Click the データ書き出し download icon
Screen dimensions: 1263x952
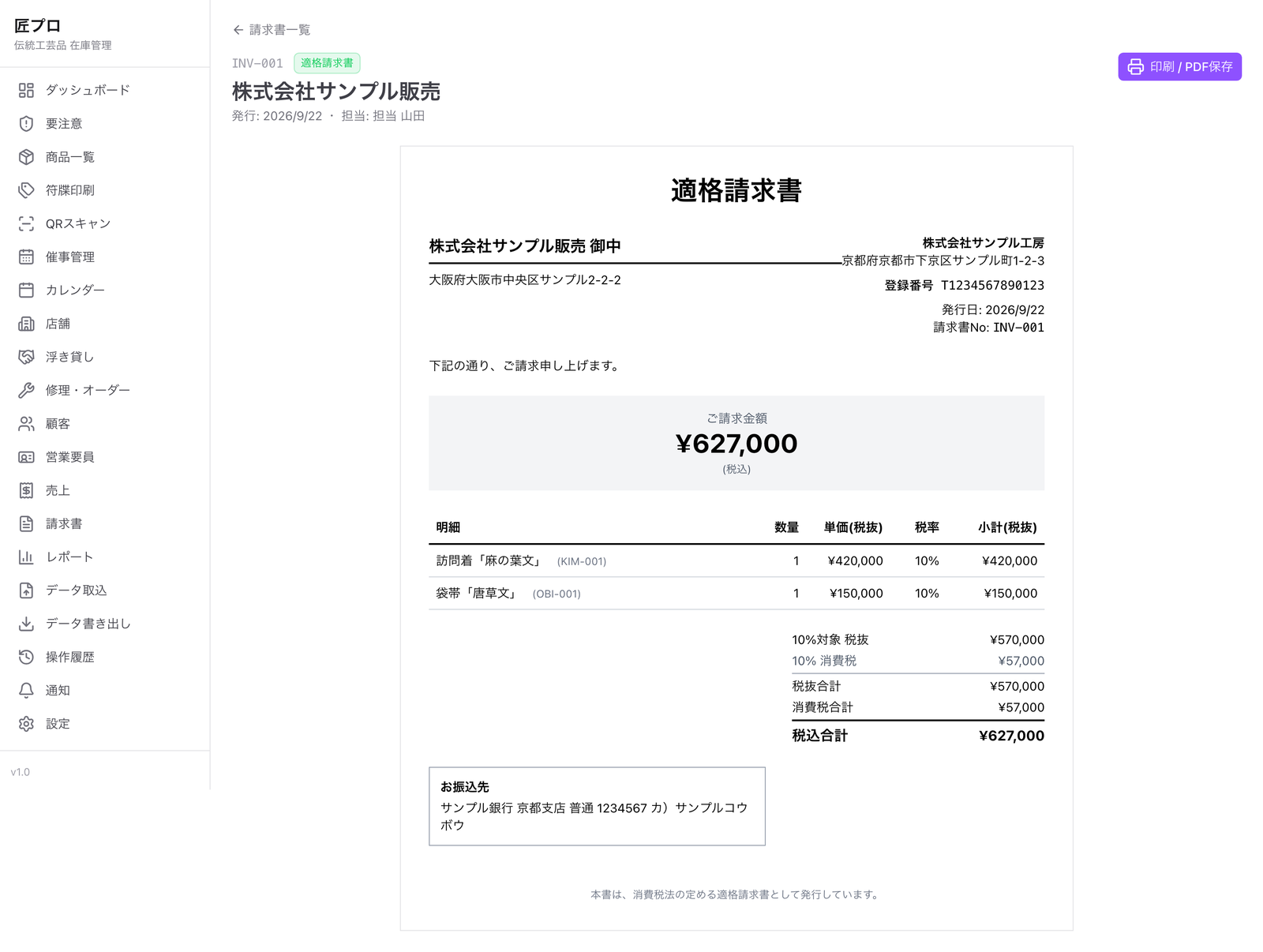pos(26,624)
